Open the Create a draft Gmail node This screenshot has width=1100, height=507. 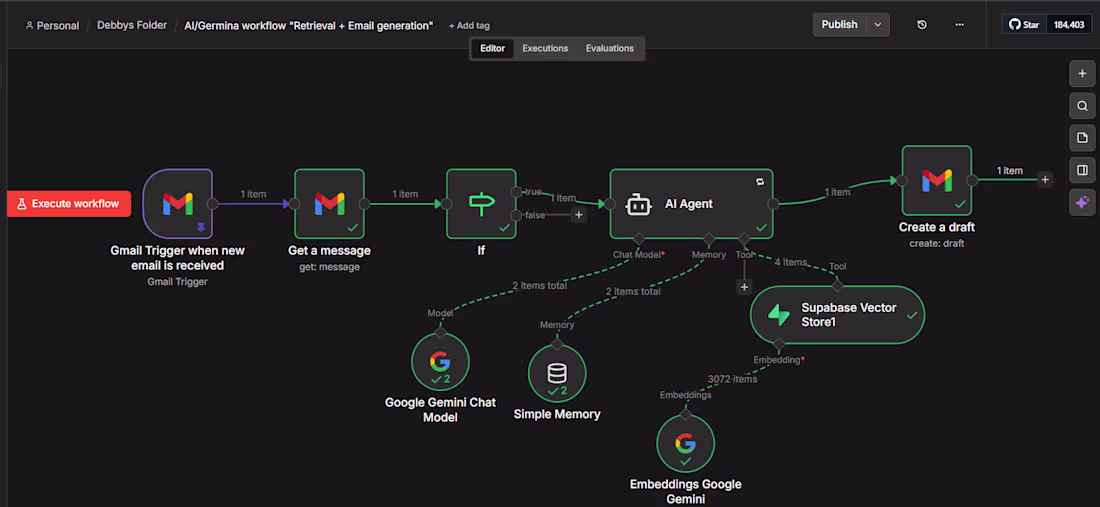click(x=937, y=180)
